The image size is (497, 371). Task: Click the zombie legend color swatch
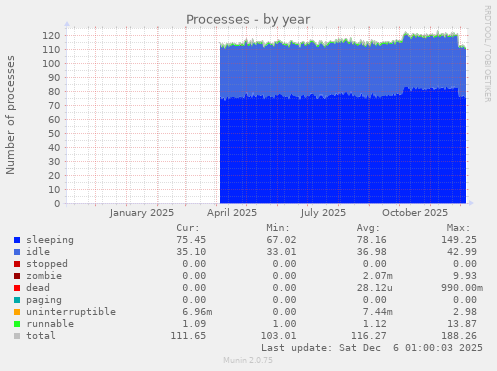[x=17, y=276]
